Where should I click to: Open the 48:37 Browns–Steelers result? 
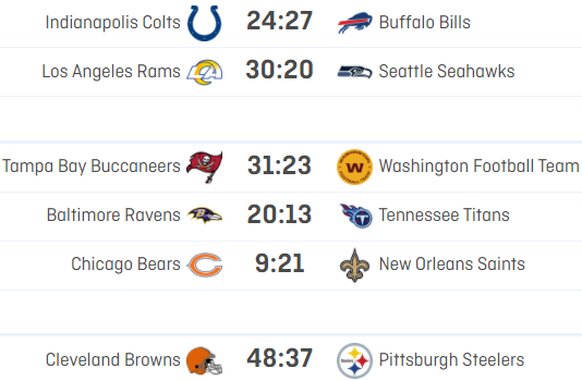[x=279, y=358]
